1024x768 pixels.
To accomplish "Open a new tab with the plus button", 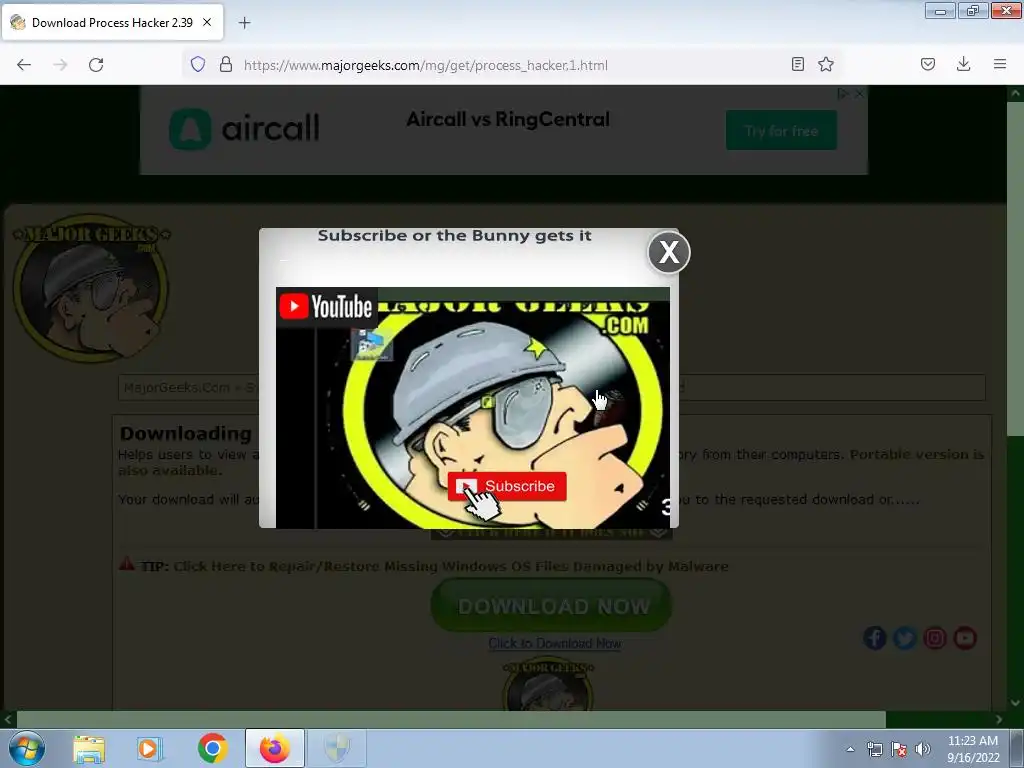I will (x=244, y=23).
